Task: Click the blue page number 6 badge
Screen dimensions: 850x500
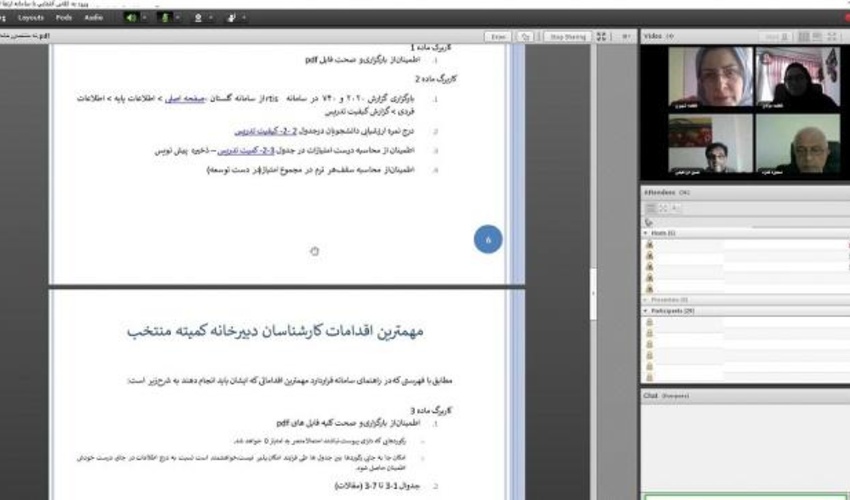Action: click(x=488, y=239)
